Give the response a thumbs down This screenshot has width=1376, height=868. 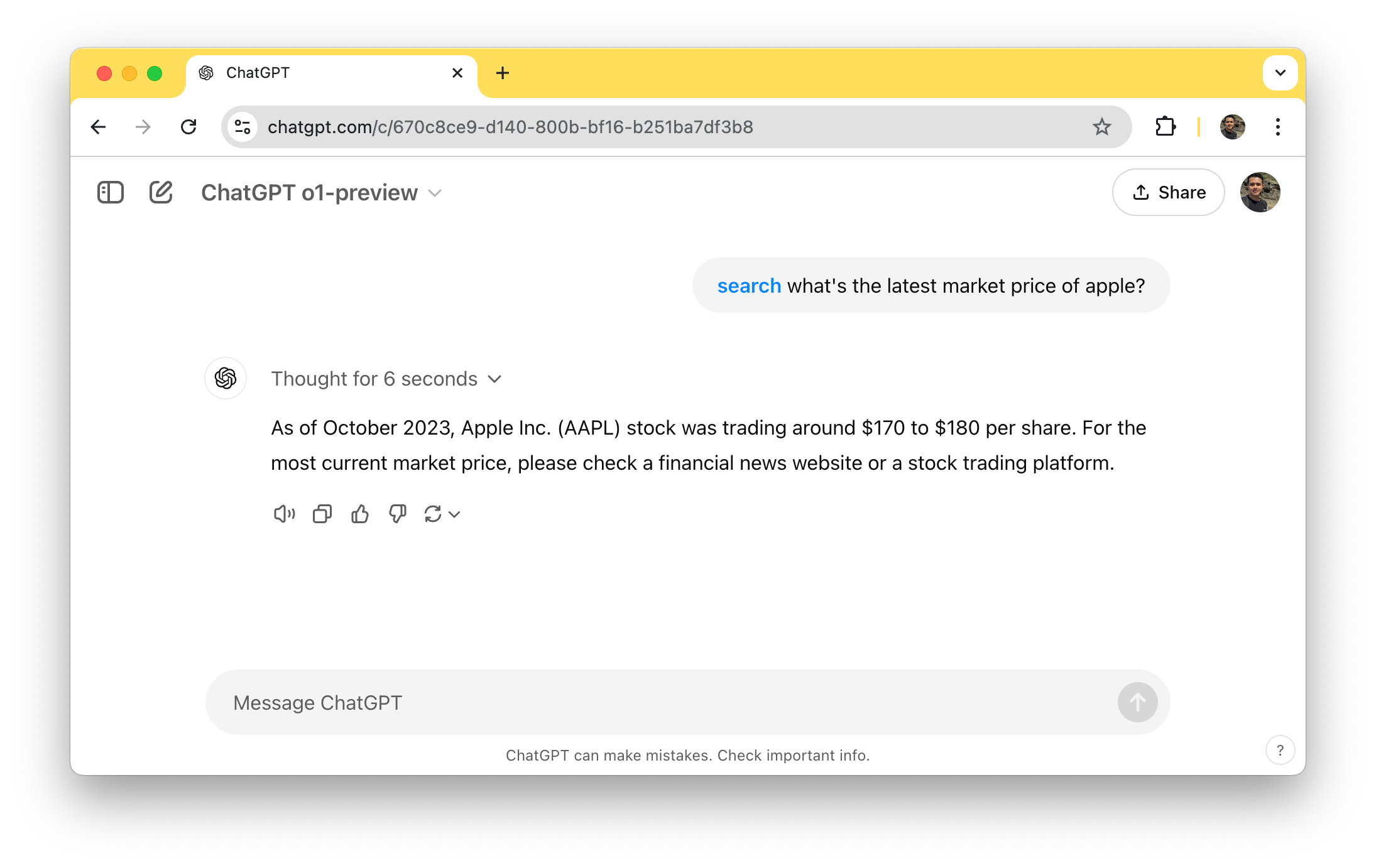click(x=398, y=514)
